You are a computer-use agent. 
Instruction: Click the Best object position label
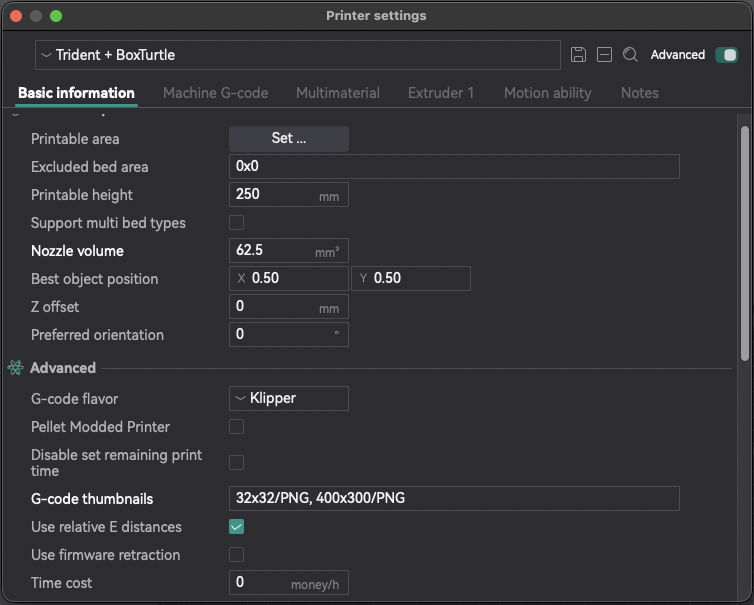pyautogui.click(x=94, y=279)
